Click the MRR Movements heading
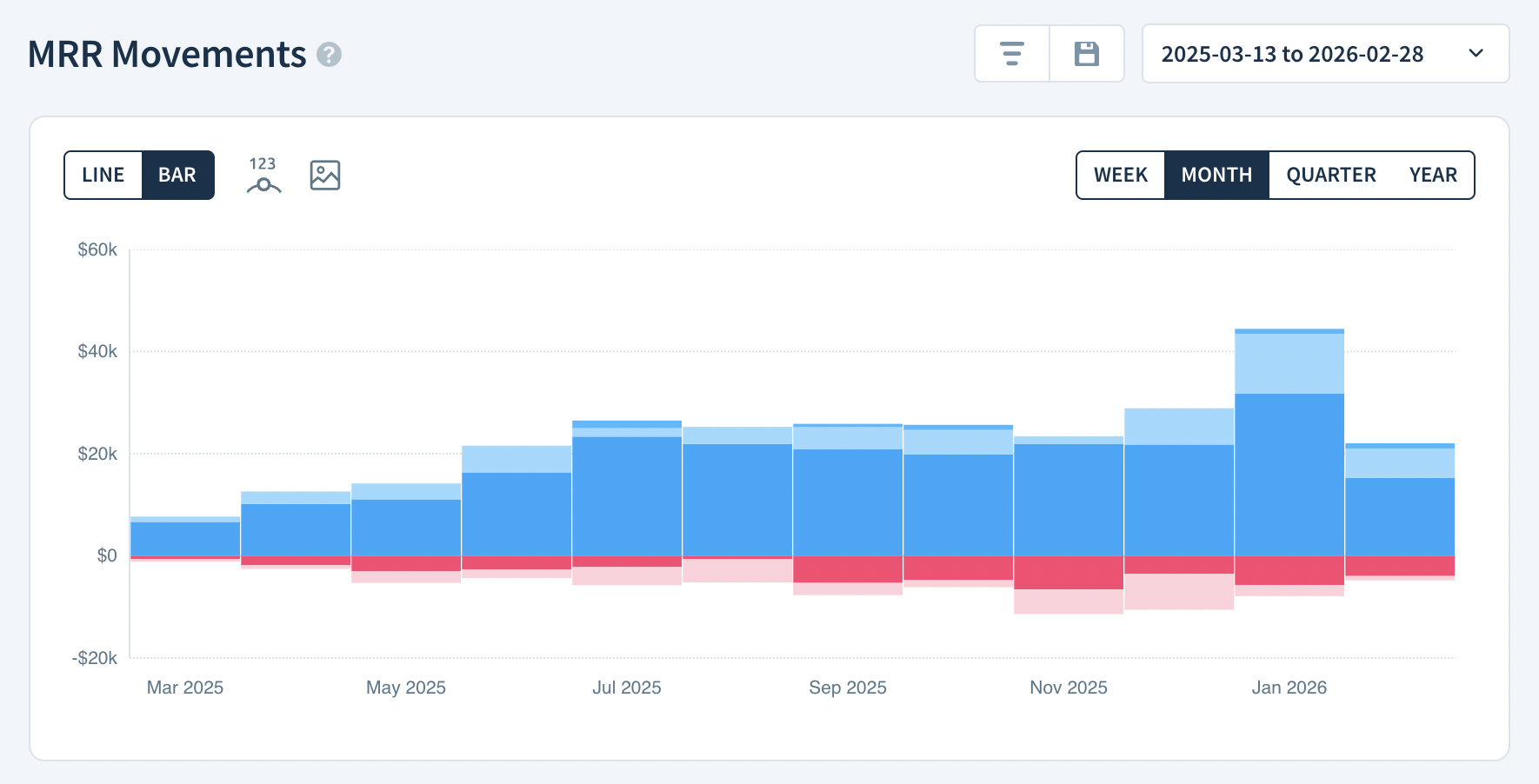This screenshot has width=1539, height=784. 165,54
